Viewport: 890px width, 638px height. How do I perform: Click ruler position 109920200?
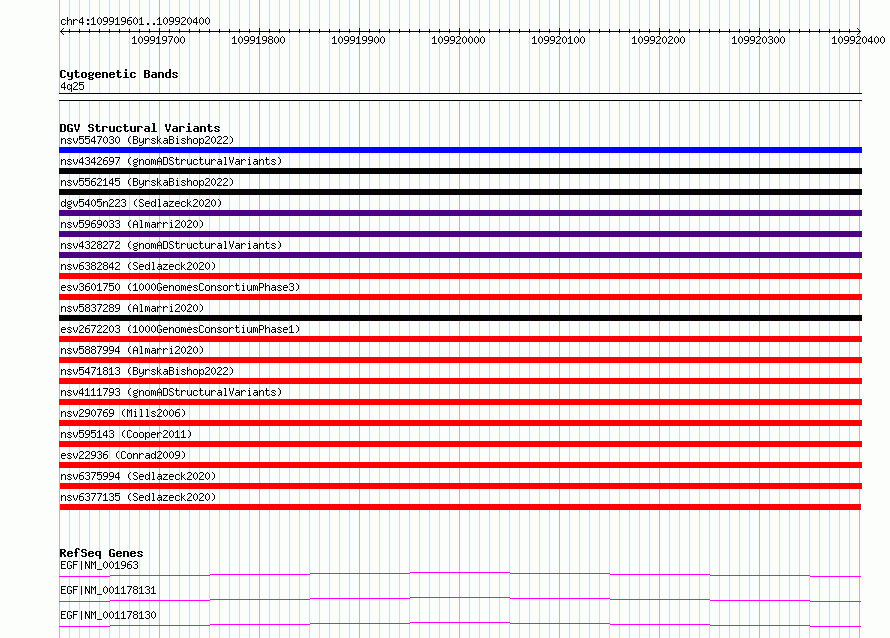point(658,40)
